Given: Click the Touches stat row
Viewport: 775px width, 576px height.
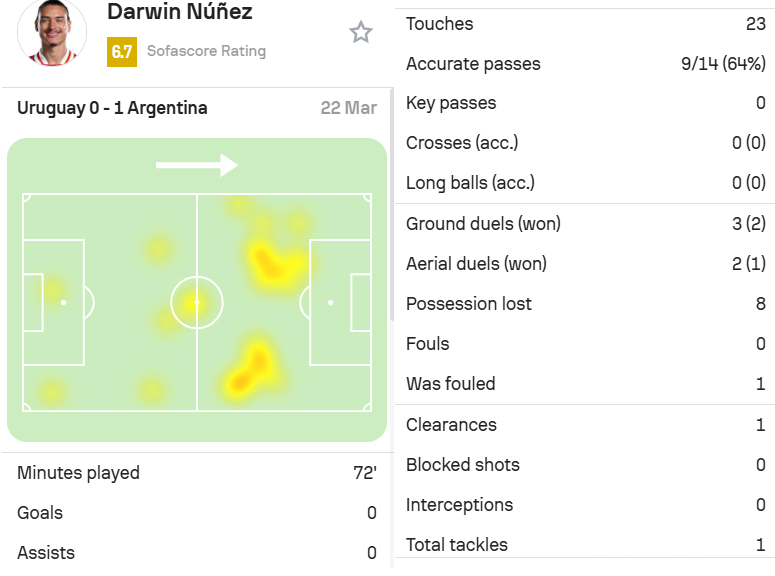Looking at the screenshot, I should tap(585, 24).
